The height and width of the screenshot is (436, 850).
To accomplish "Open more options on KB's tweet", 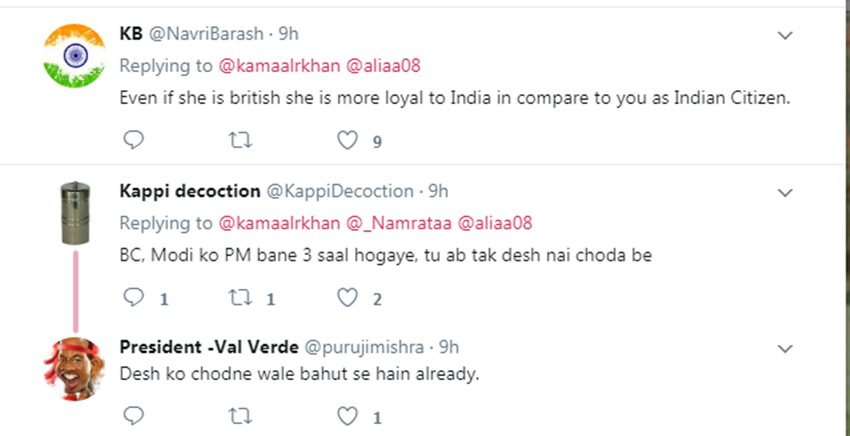I will tap(786, 35).
